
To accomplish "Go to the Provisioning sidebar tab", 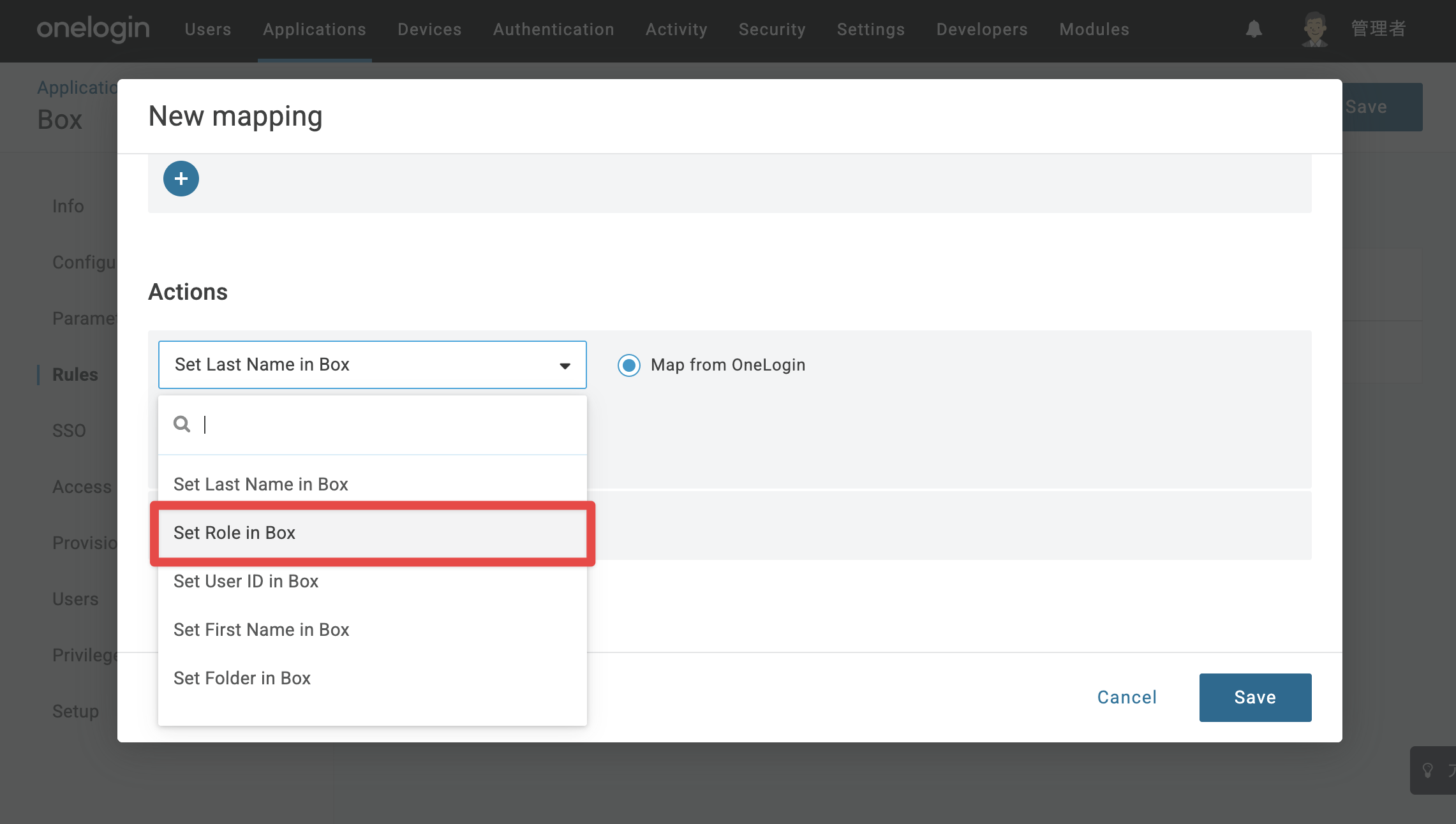I will (85, 543).
